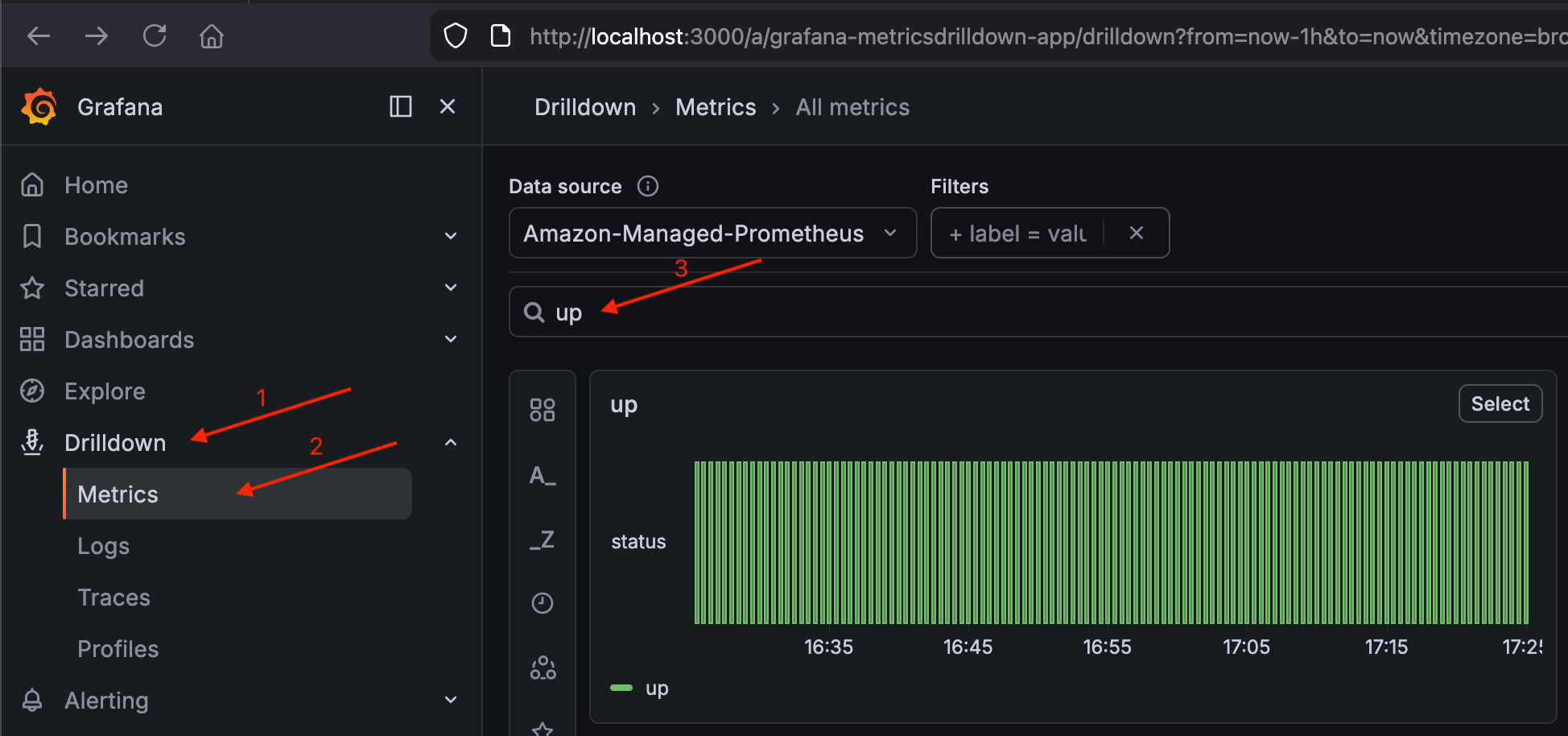Viewport: 1568px width, 736px height.
Task: Open Bookmarks in the sidebar
Action: tap(125, 237)
